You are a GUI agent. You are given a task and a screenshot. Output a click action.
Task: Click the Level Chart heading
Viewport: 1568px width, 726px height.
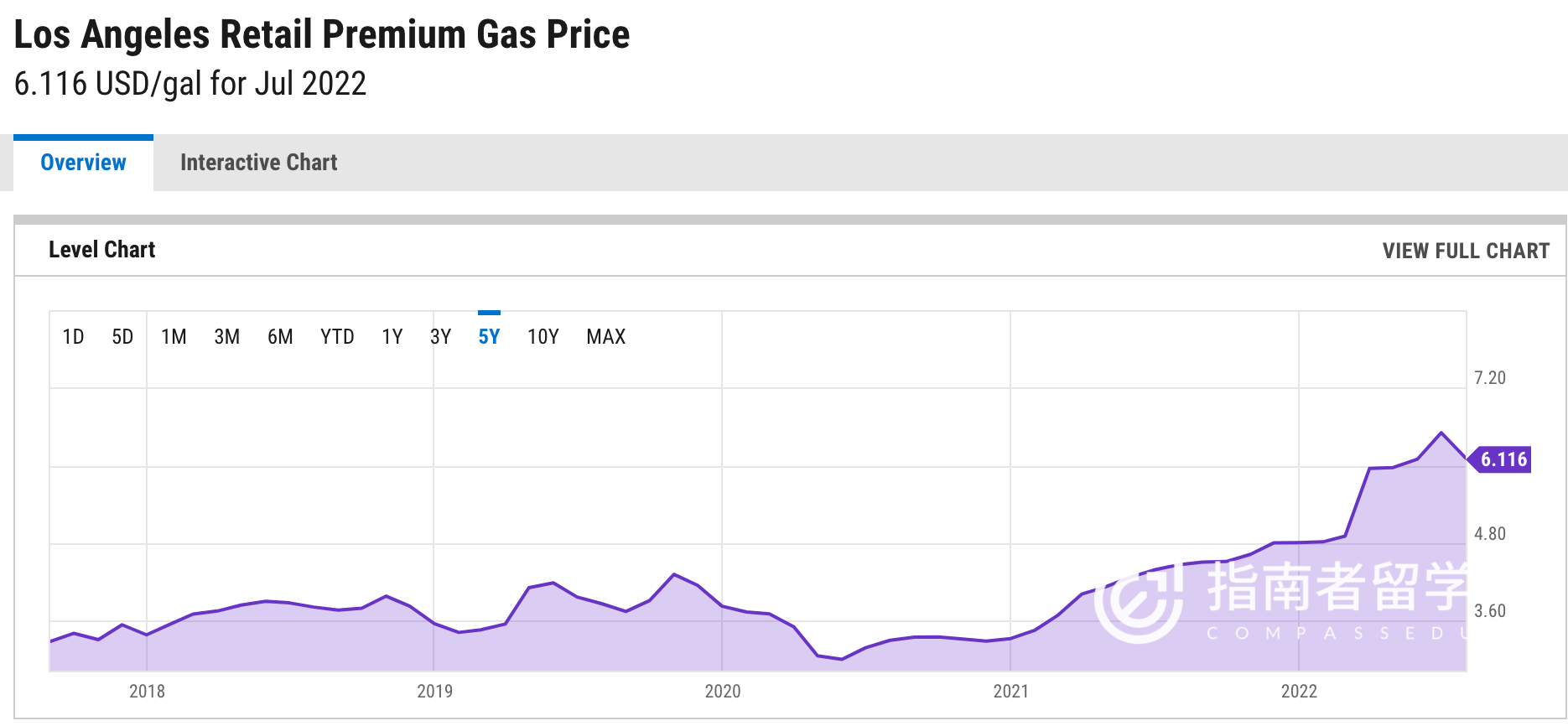pos(101,250)
